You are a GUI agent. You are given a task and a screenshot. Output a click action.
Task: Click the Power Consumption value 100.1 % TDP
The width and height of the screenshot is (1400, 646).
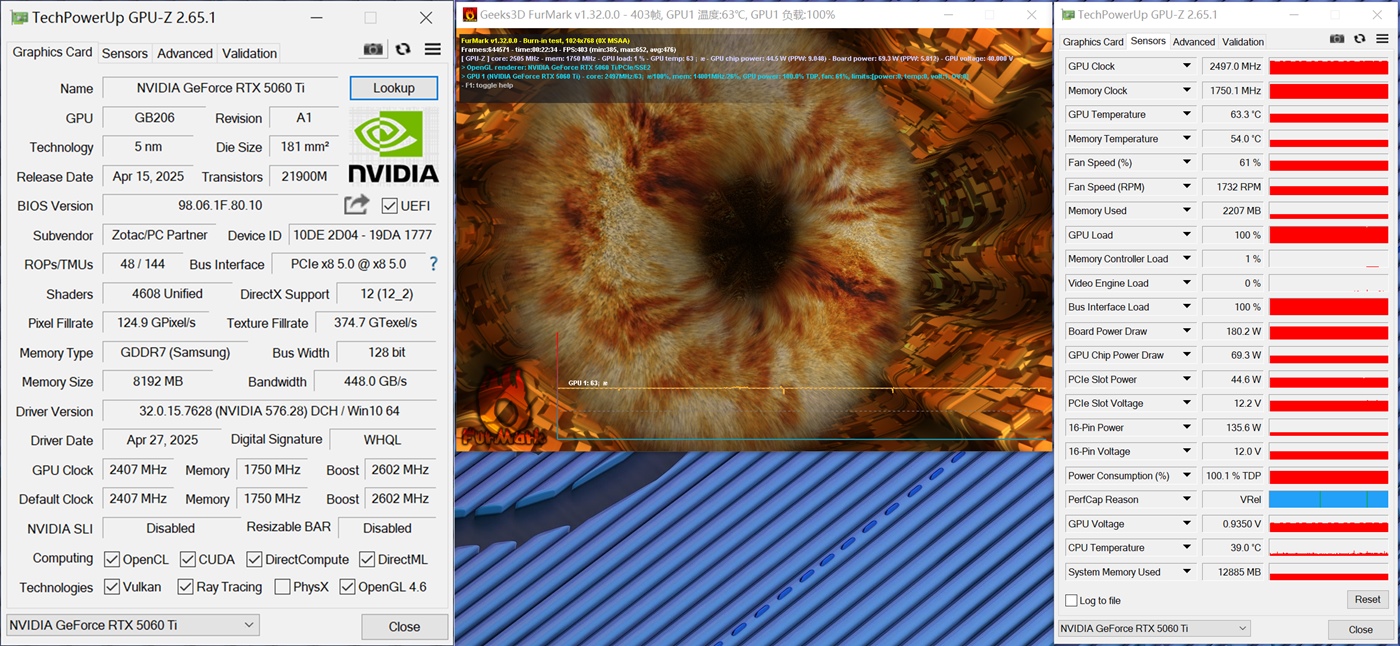point(1233,475)
